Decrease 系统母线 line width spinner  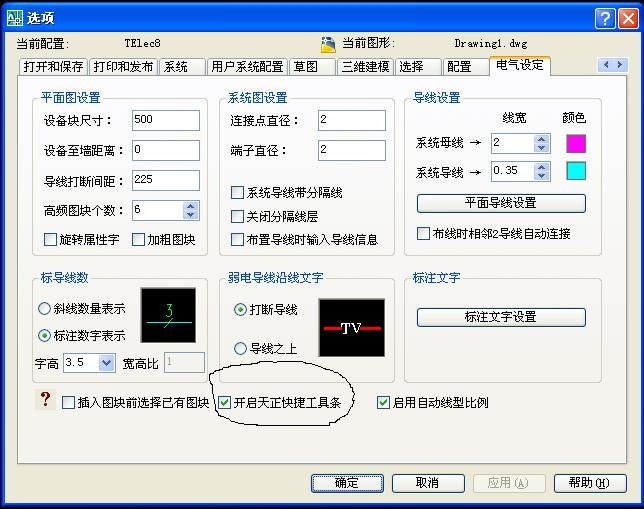pos(542,148)
